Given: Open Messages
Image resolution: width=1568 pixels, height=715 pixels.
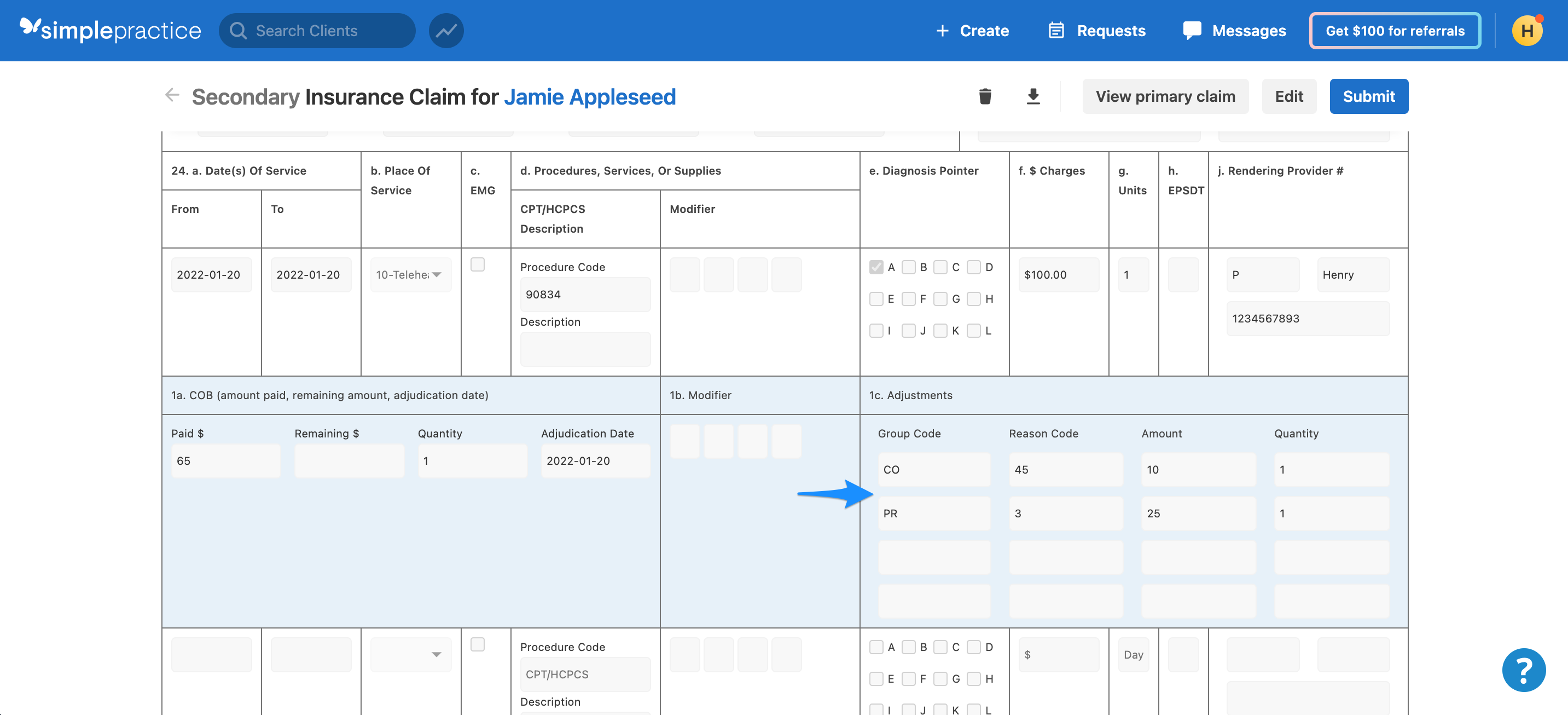Looking at the screenshot, I should (x=1234, y=31).
